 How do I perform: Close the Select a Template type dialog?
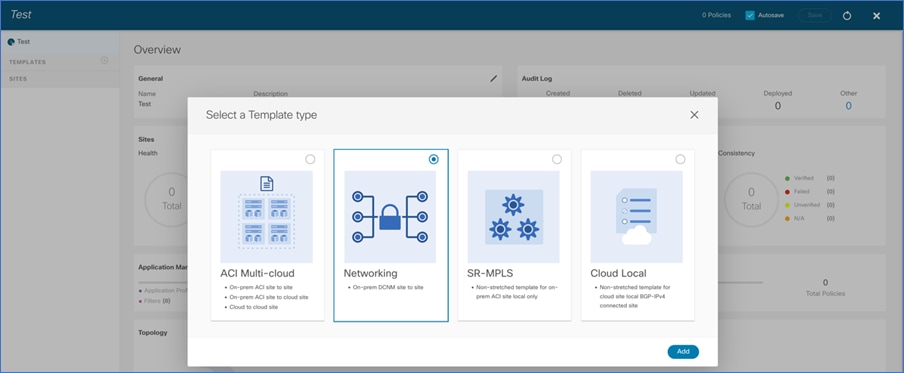tap(694, 115)
